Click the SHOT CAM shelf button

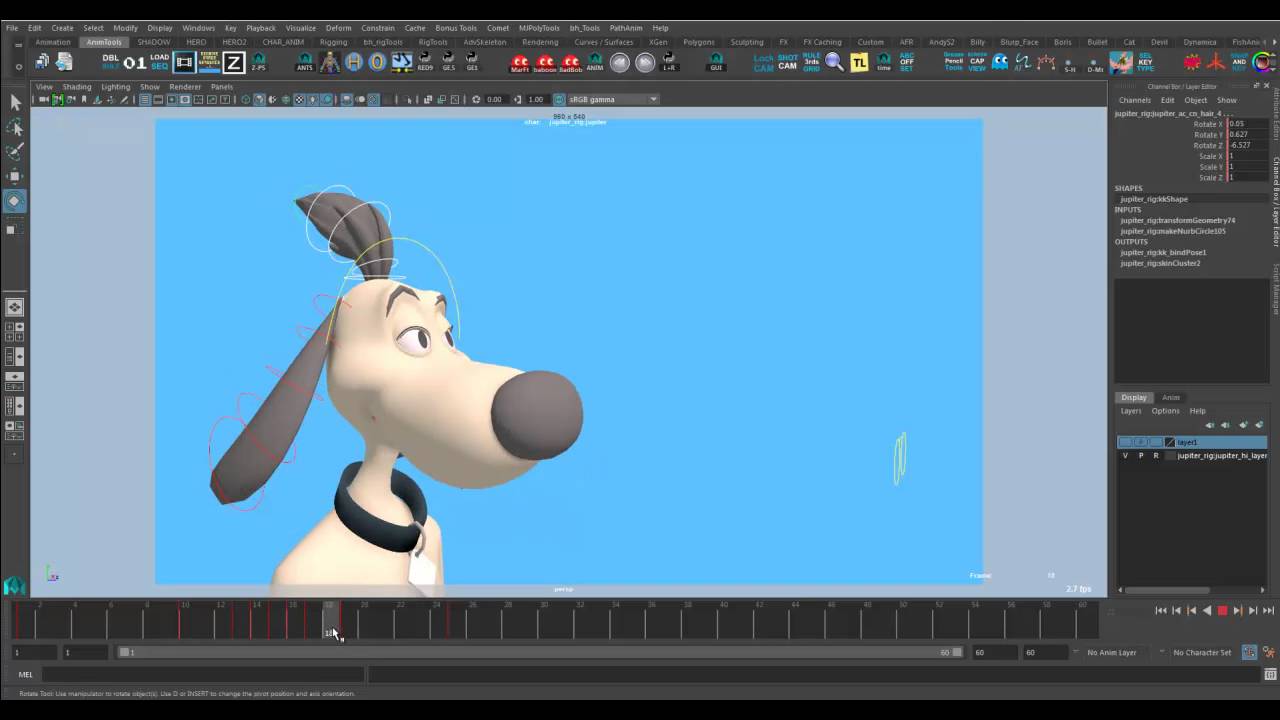(787, 62)
